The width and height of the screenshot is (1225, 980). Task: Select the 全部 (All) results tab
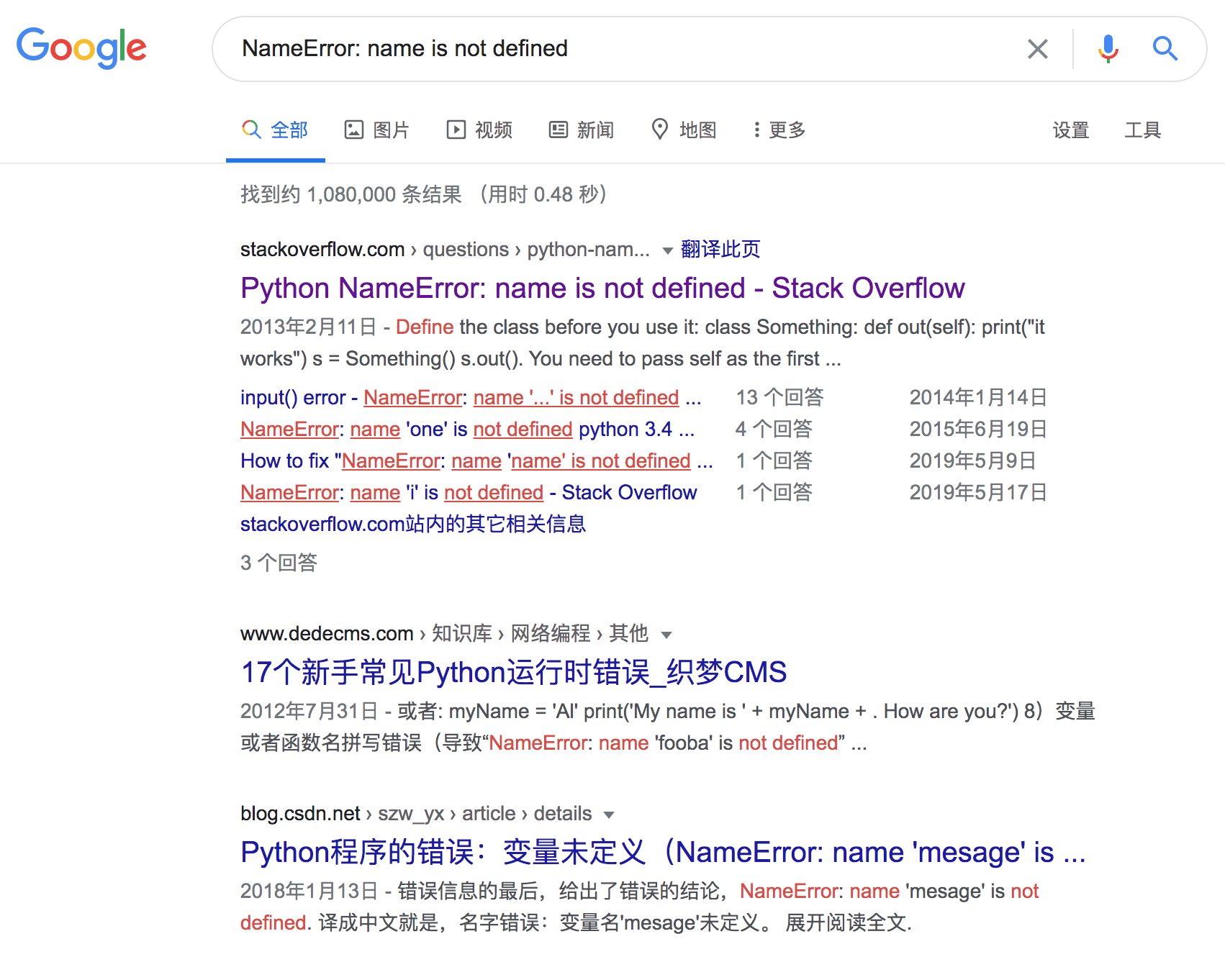(x=276, y=130)
